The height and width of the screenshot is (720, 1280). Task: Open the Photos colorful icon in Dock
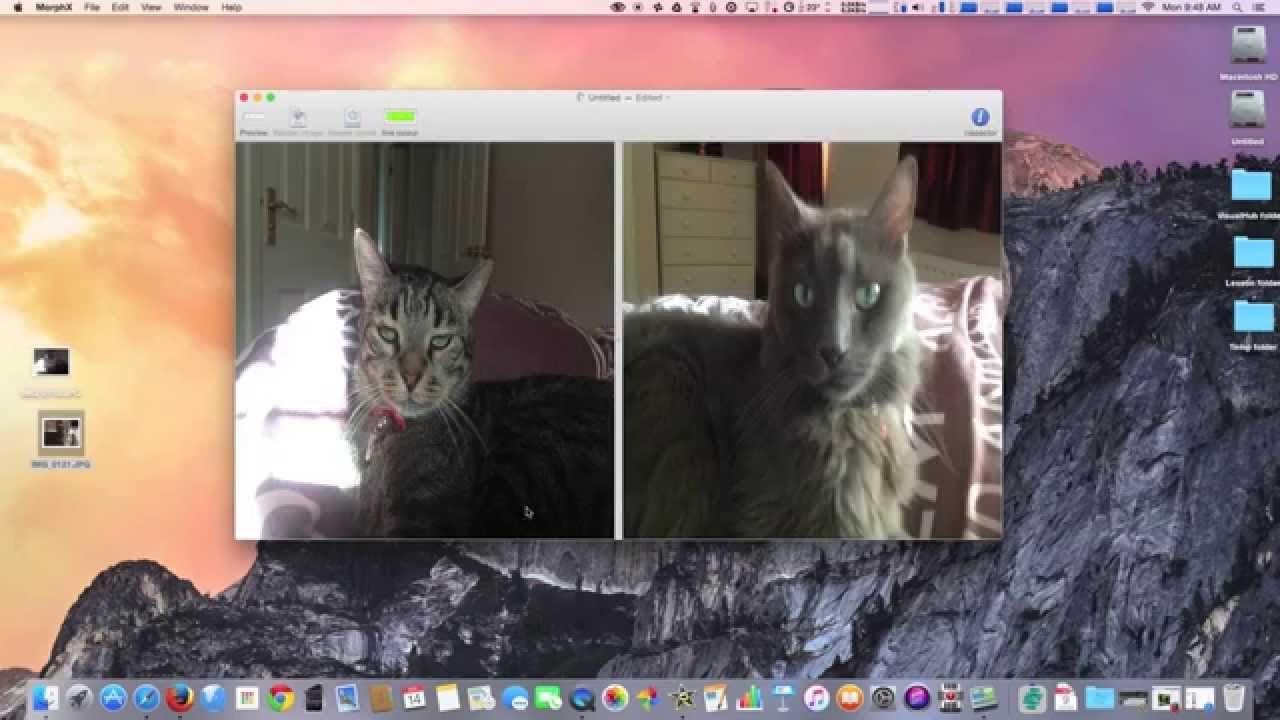[615, 697]
